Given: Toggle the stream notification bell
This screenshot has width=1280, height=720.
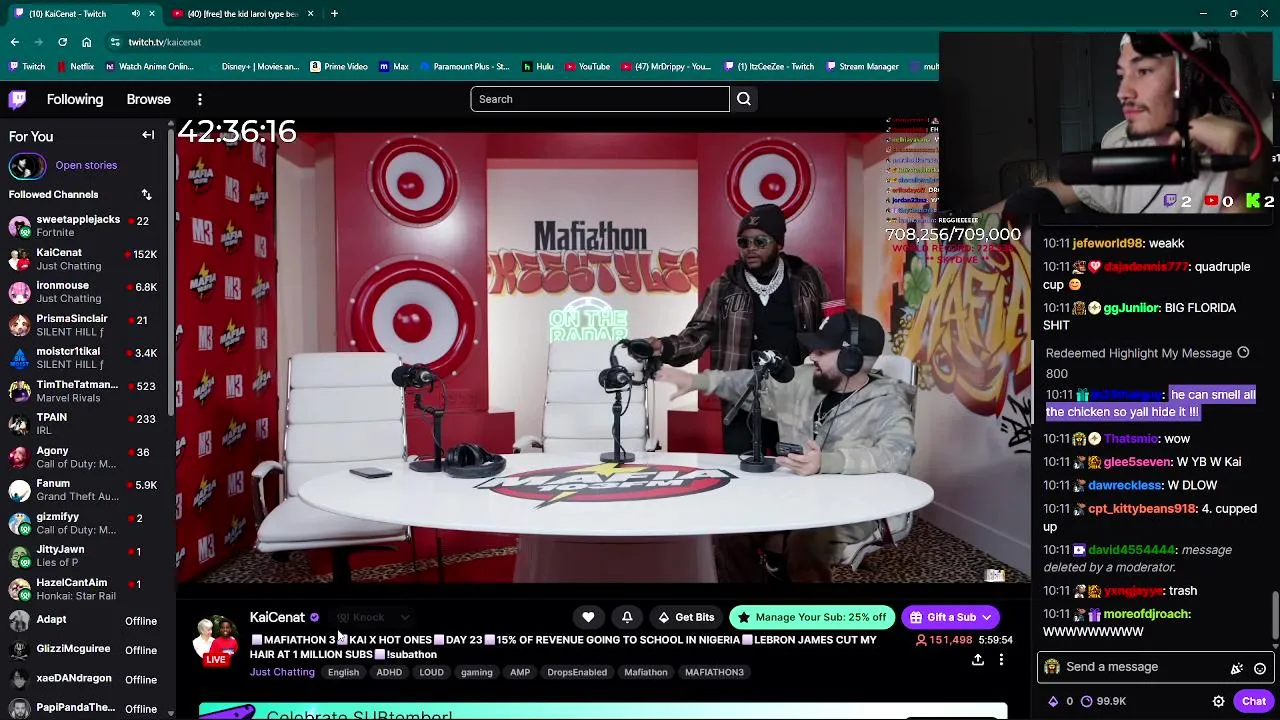Looking at the screenshot, I should (x=627, y=617).
